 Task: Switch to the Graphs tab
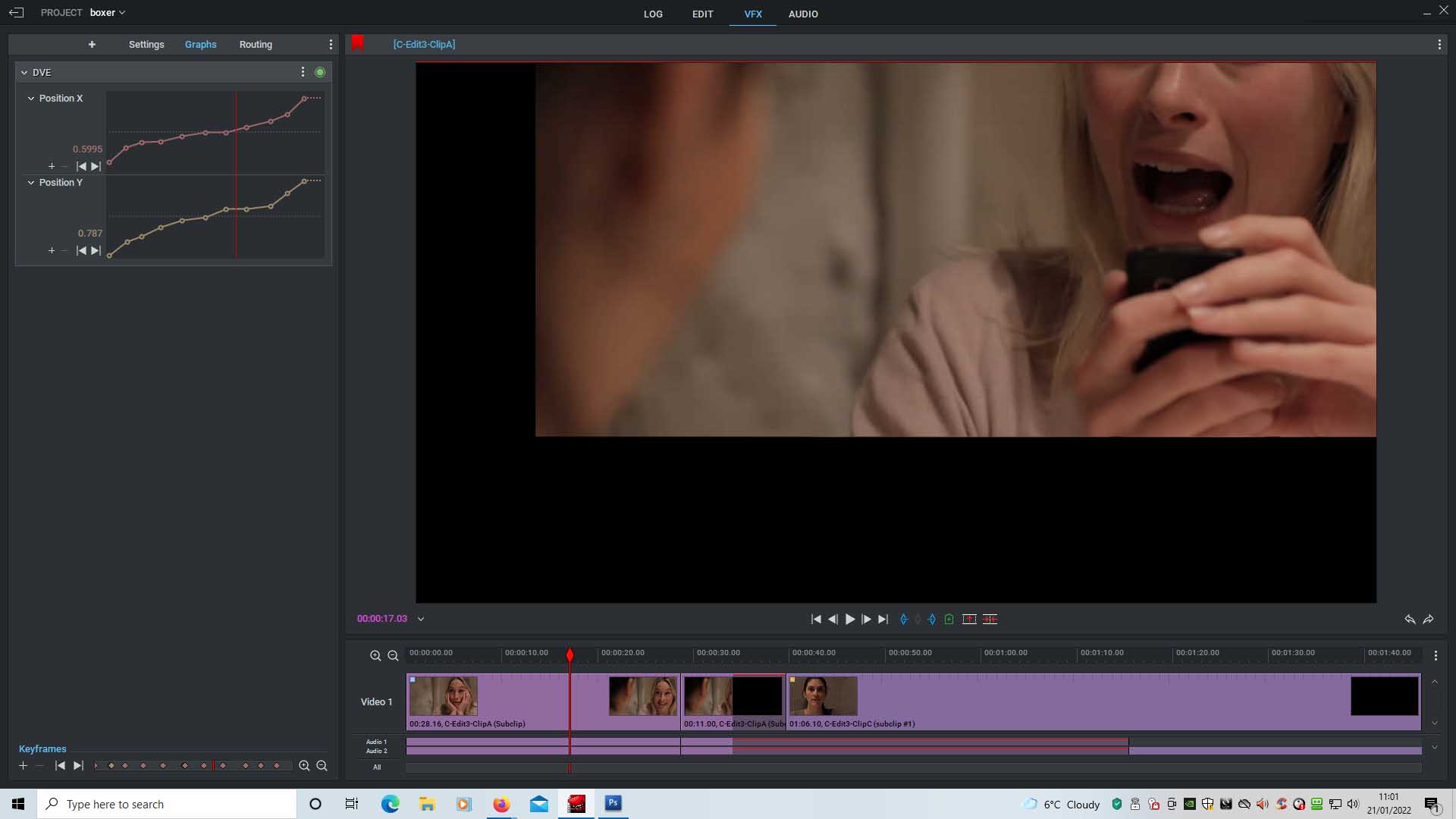pos(201,45)
